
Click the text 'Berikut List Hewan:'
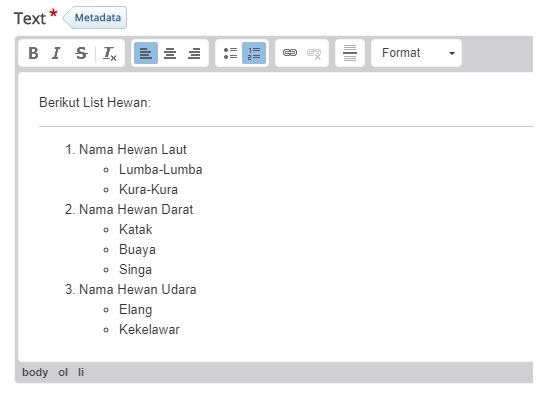(x=95, y=102)
